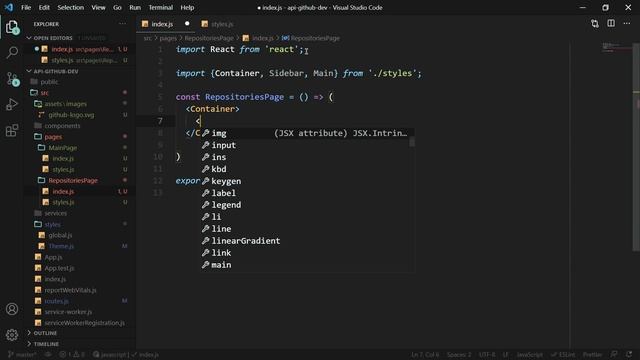Screen dimensions: 640x360
Task: Click the RepositoriesPage breadcrumb folder
Action: pyautogui.click(x=209, y=38)
